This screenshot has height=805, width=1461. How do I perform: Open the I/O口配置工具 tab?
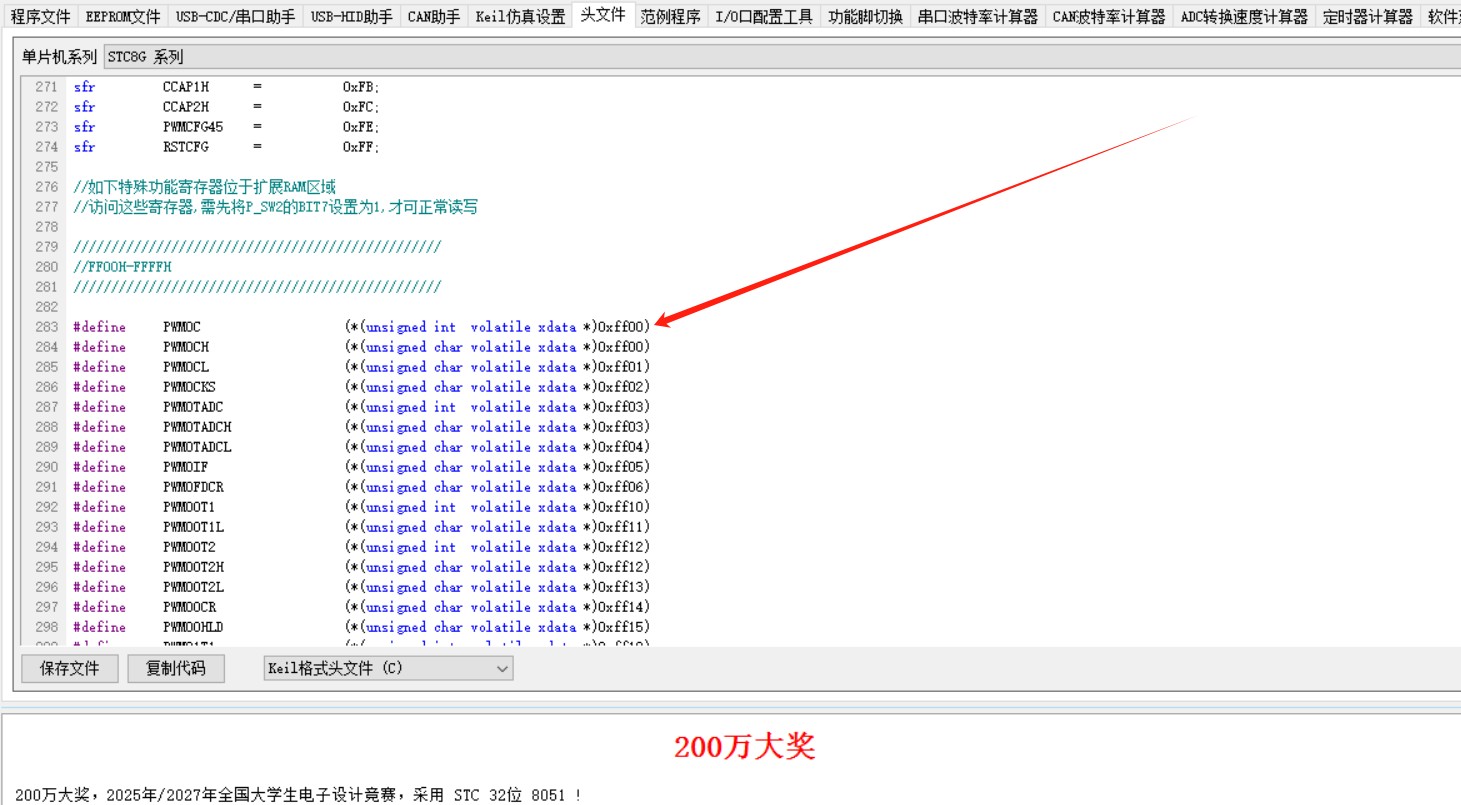(764, 17)
